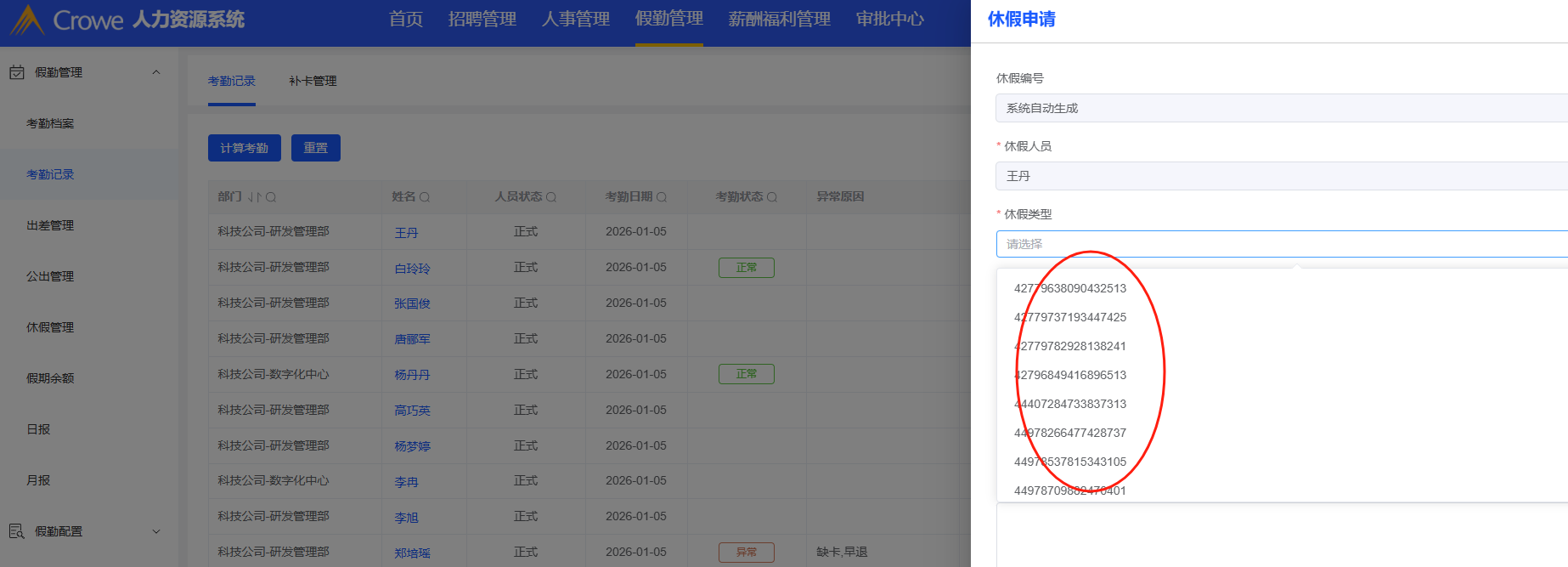Viewport: 1568px width, 567px height.
Task: Choose option 44407284733837313 in the dropdown
Action: [x=1069, y=404]
